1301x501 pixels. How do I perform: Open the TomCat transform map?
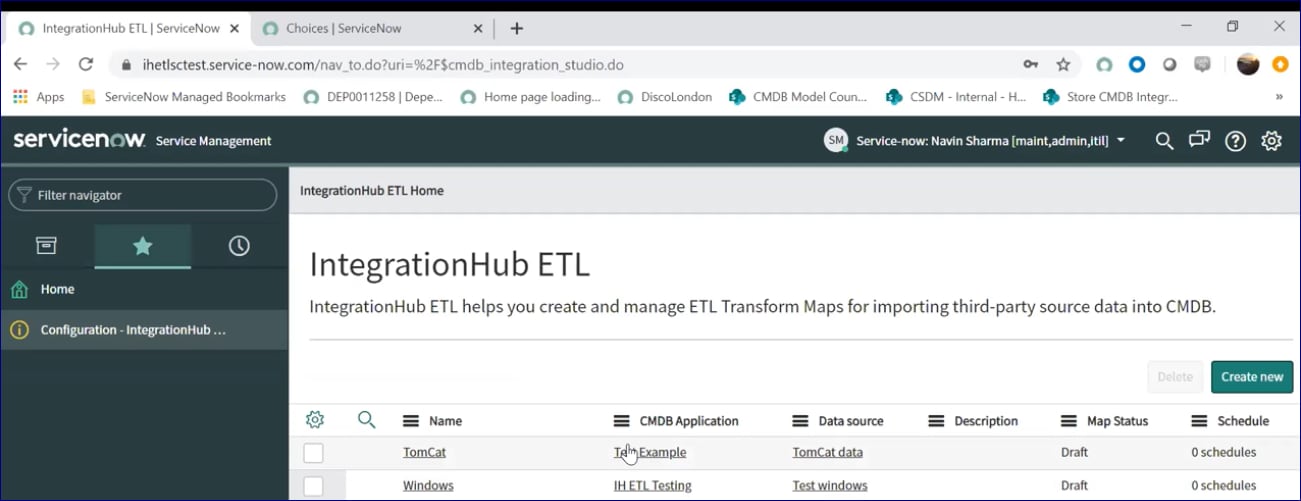pyautogui.click(x=424, y=452)
